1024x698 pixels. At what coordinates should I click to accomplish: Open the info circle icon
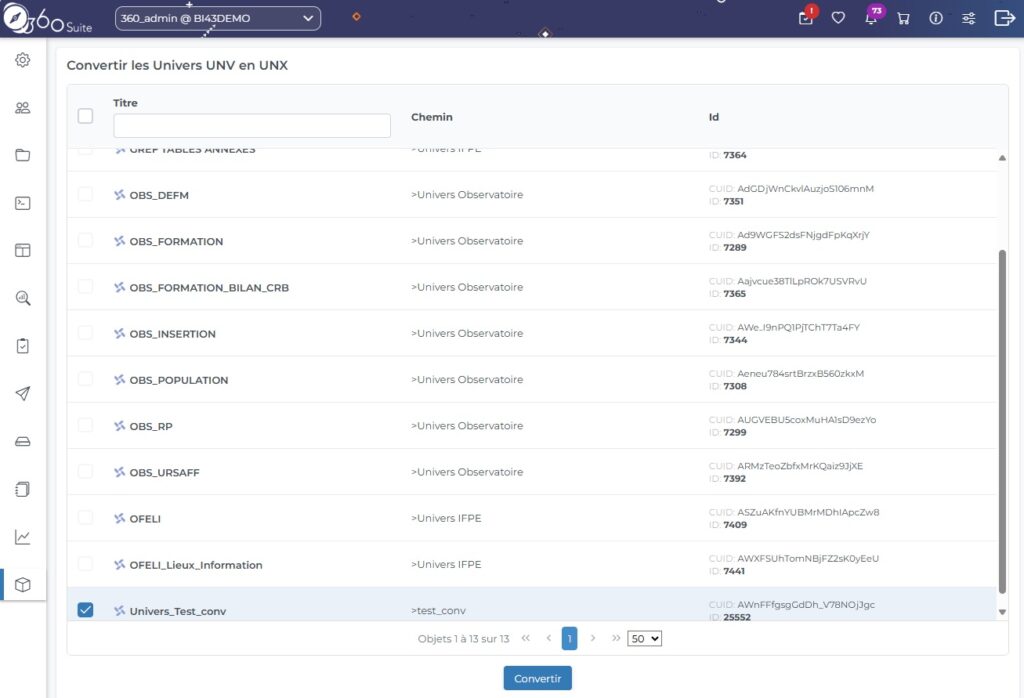tap(936, 18)
